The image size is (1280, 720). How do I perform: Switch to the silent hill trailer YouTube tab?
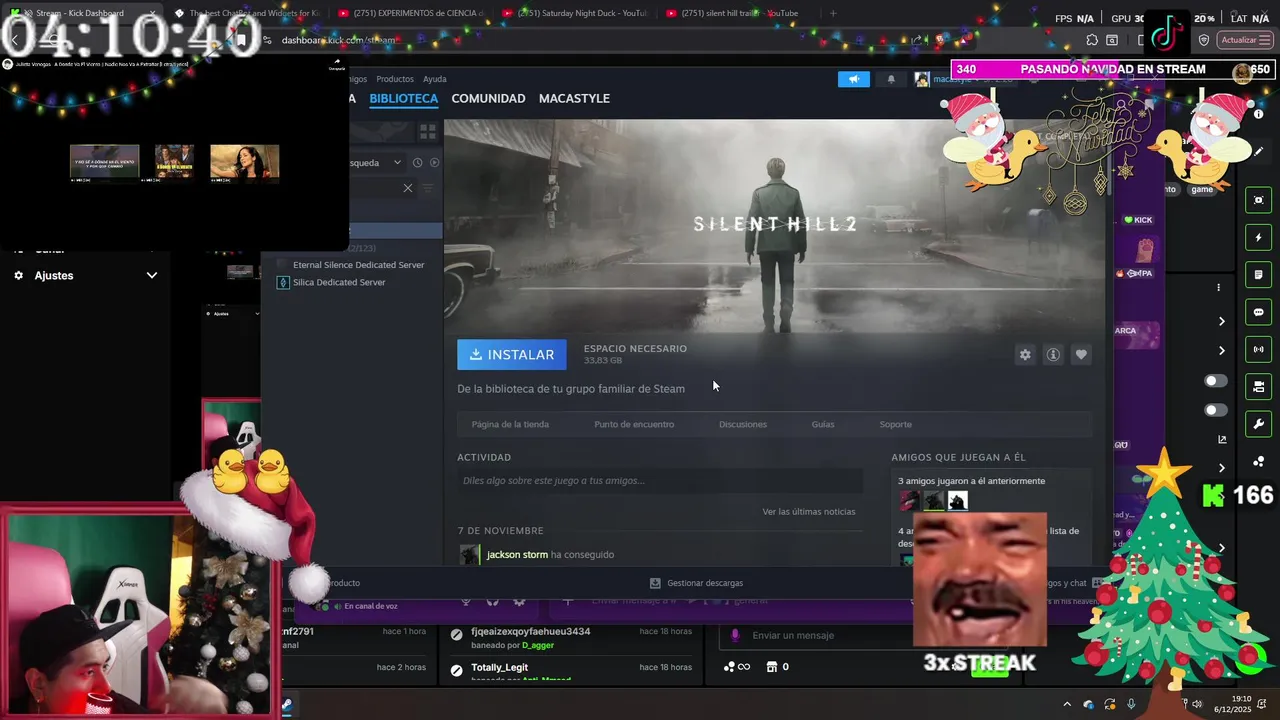(738, 13)
